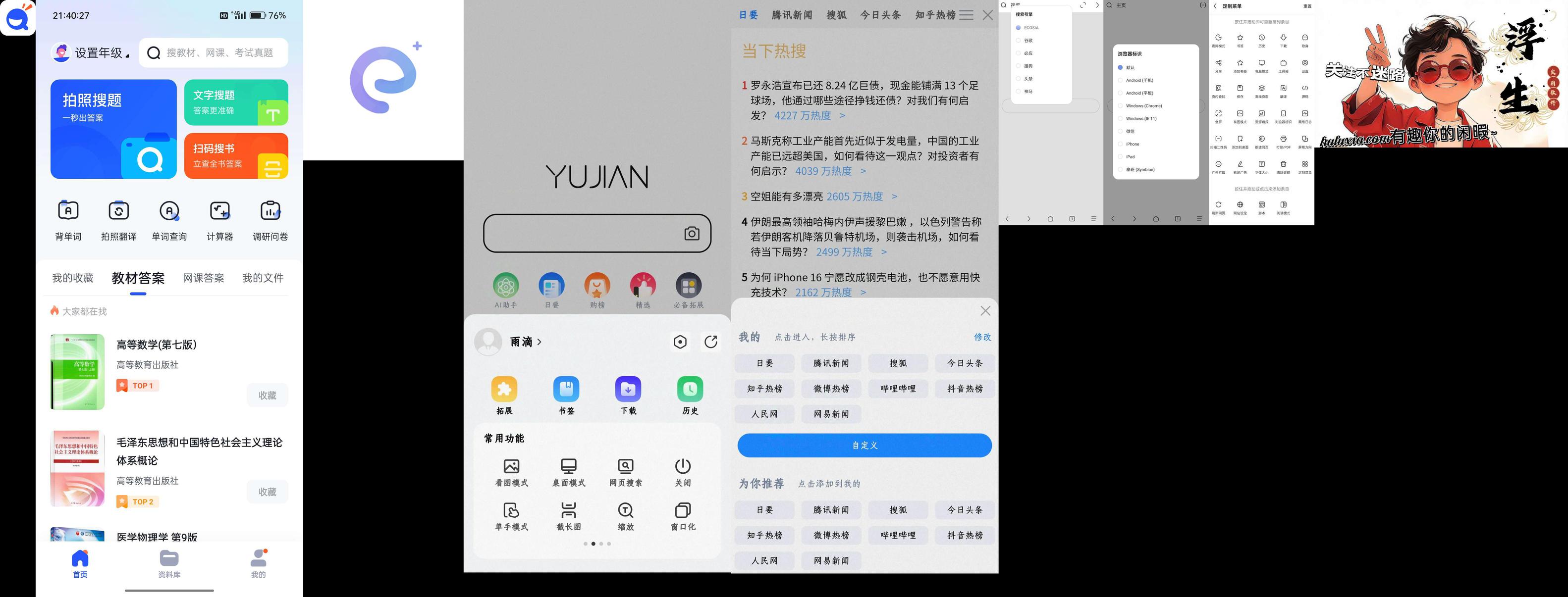
Task: Enable 看图模式 in 常用功能
Action: 511,472
